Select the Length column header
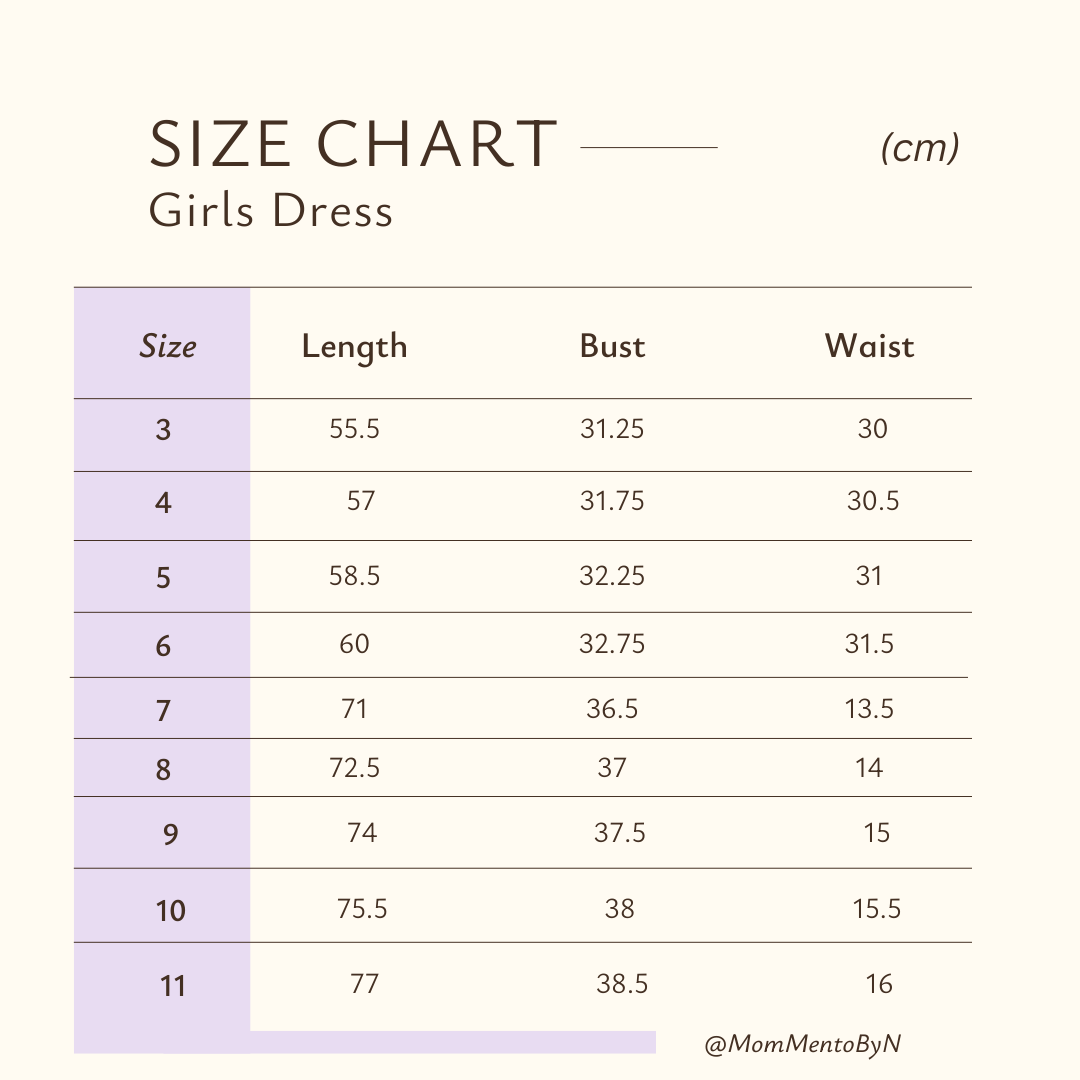 point(354,347)
